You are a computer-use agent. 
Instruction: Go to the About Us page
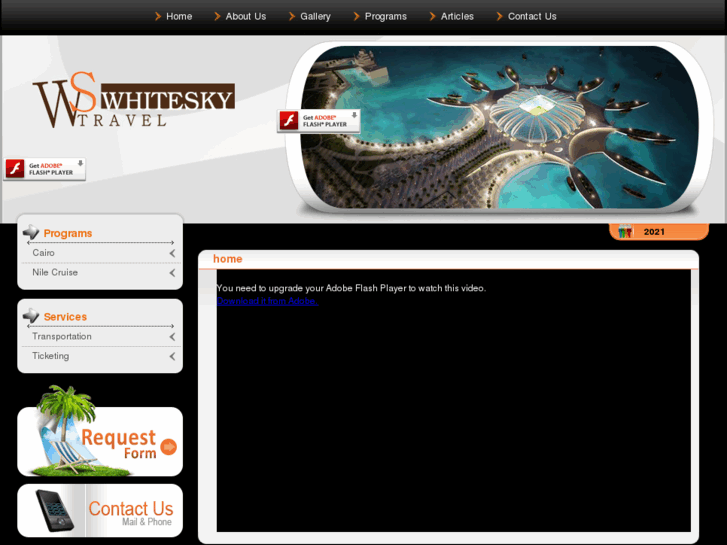point(246,16)
